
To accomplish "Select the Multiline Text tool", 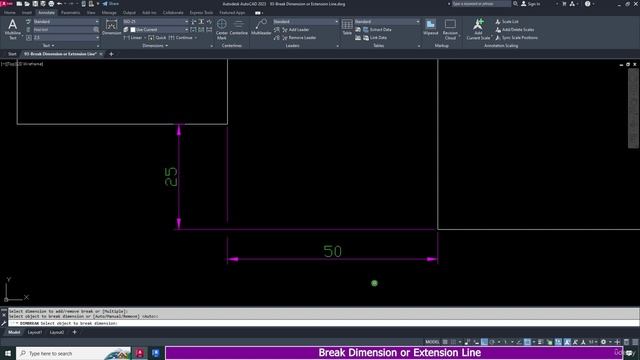I will (12, 29).
